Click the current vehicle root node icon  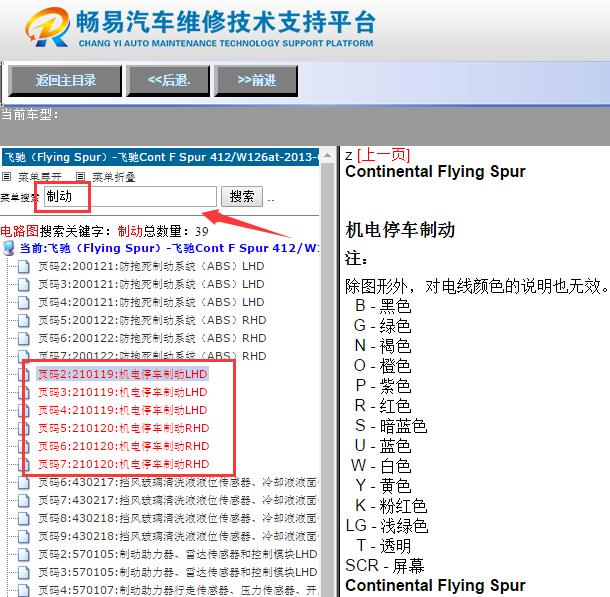[9, 248]
